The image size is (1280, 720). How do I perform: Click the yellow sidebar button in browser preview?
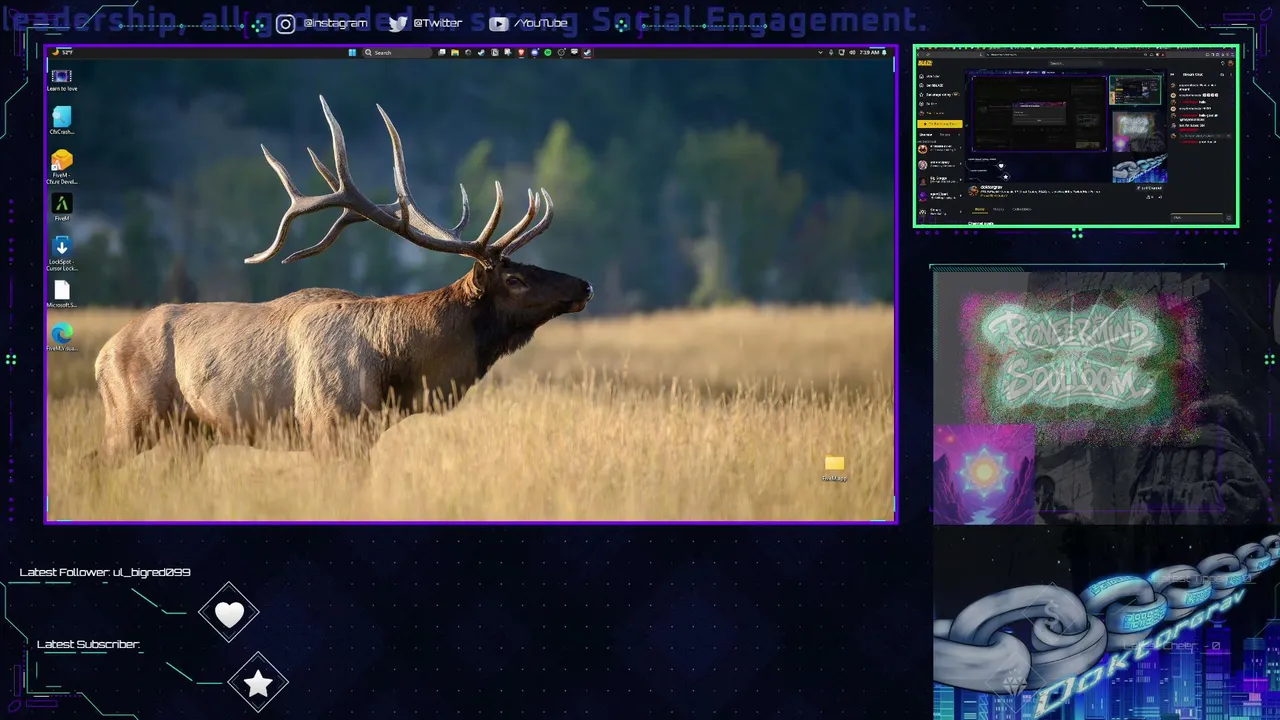tap(940, 124)
